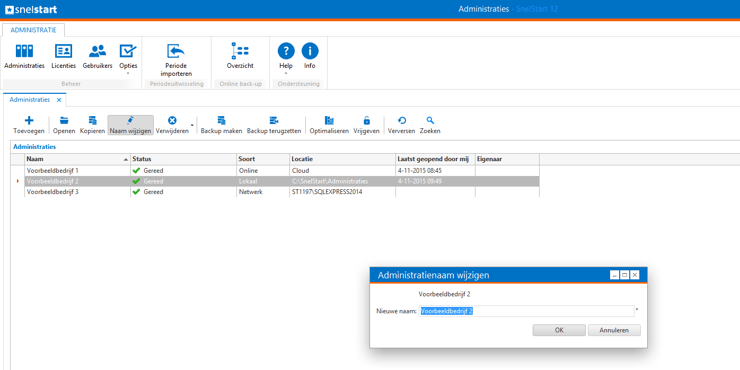Click the SnelStart logo in title bar
Screen dimensions: 740x370
pyautogui.click(x=31, y=9)
